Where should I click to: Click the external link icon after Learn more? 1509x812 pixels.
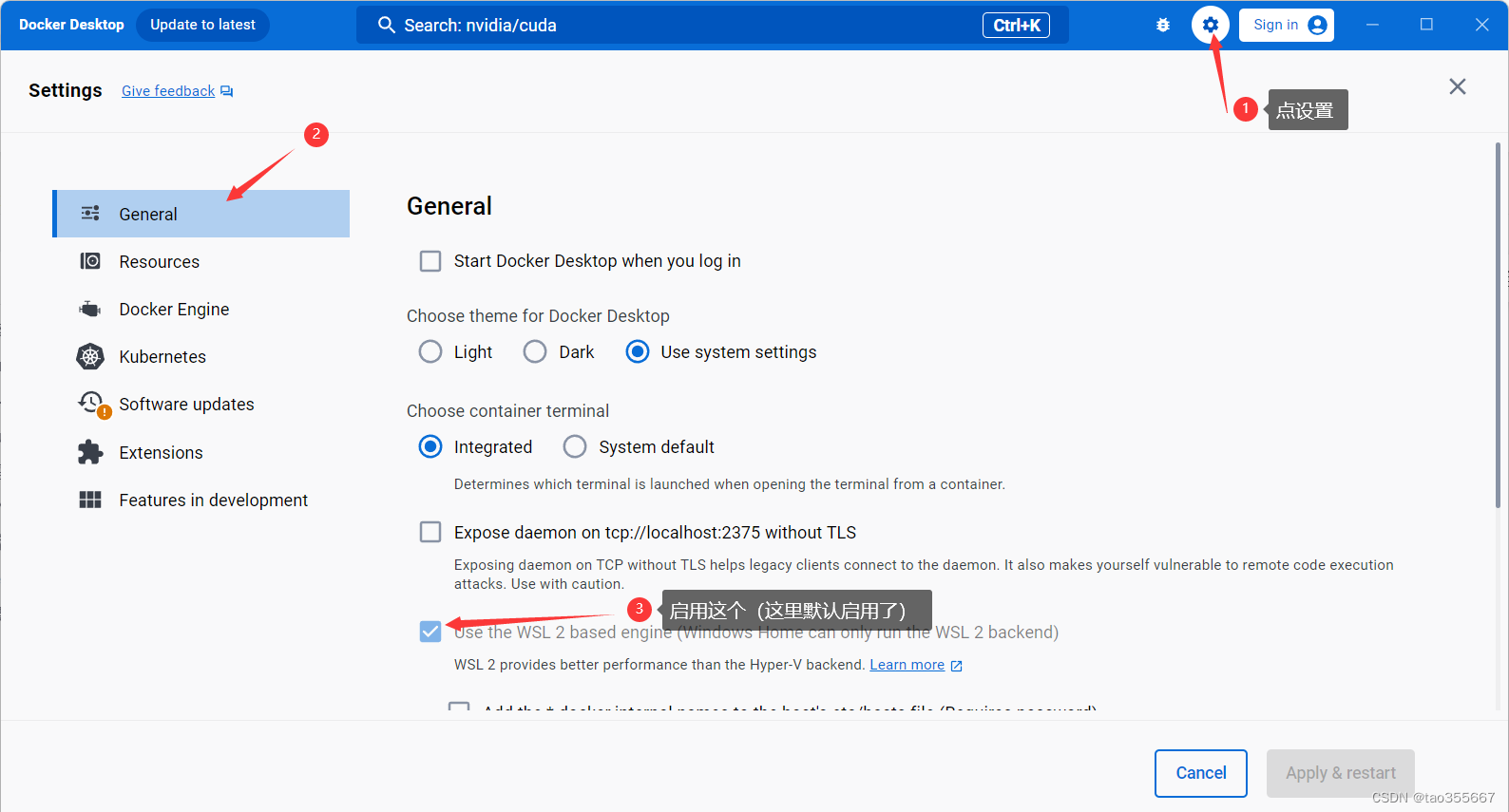956,666
